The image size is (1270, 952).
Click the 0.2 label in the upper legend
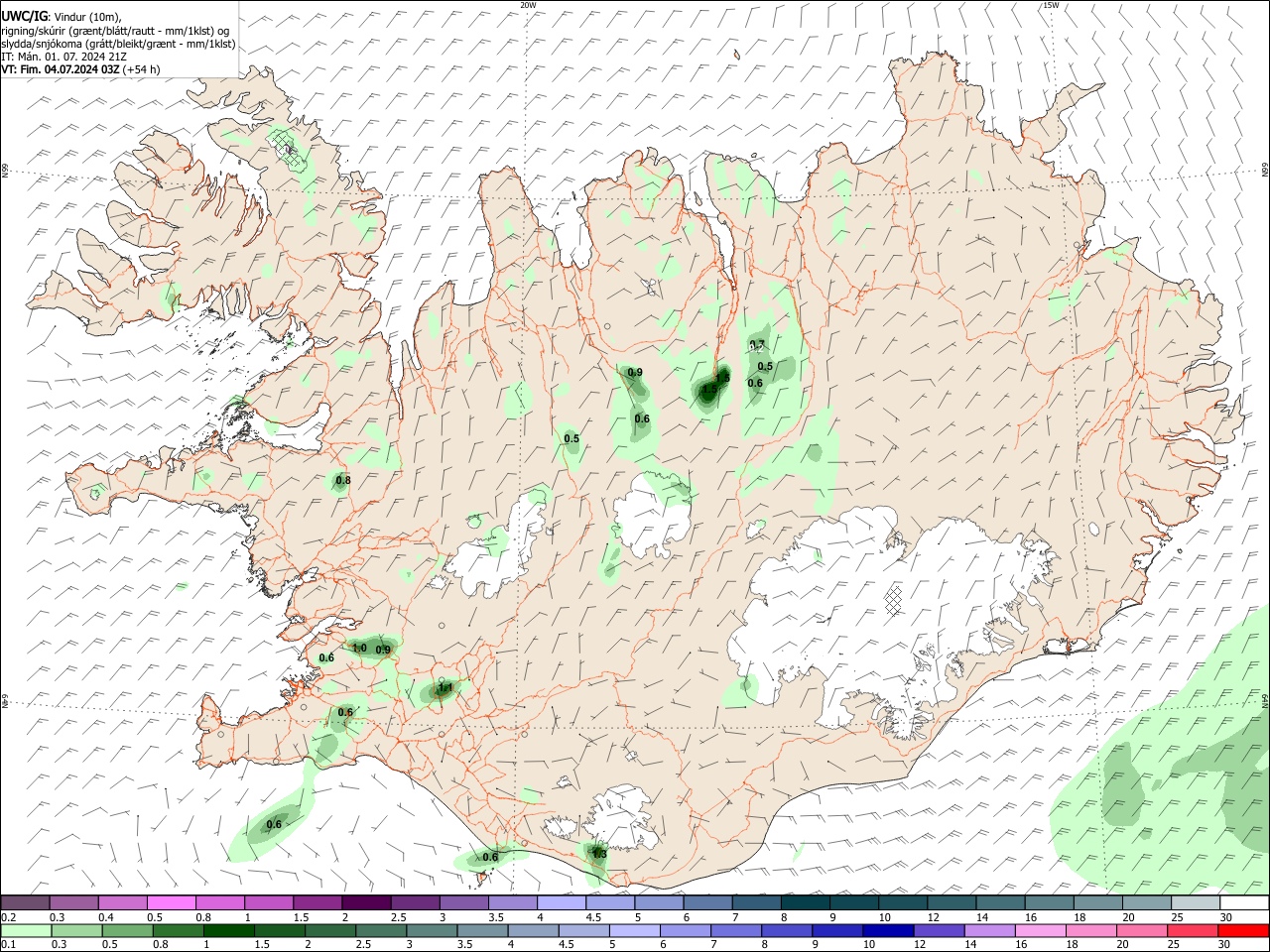[x=8, y=917]
